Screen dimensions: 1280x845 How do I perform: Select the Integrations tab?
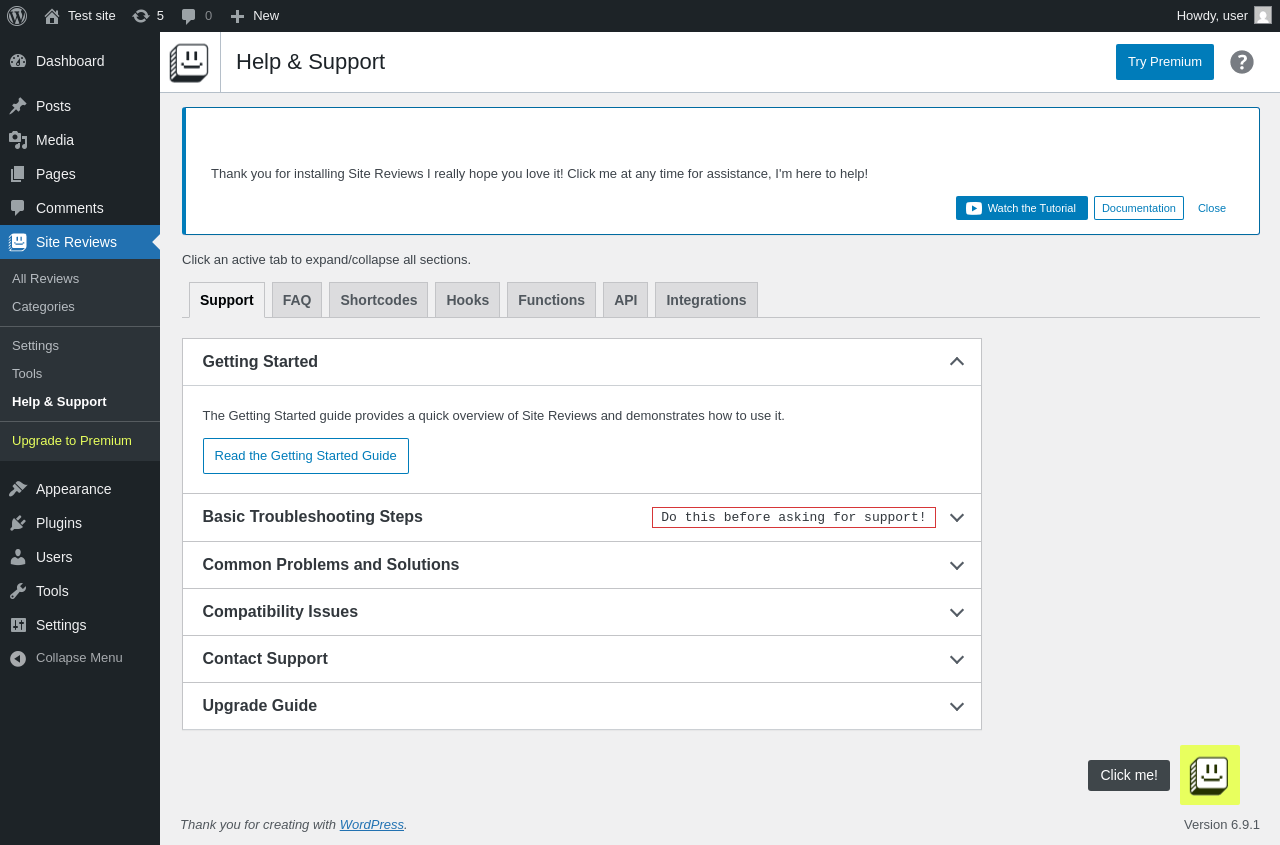click(706, 300)
